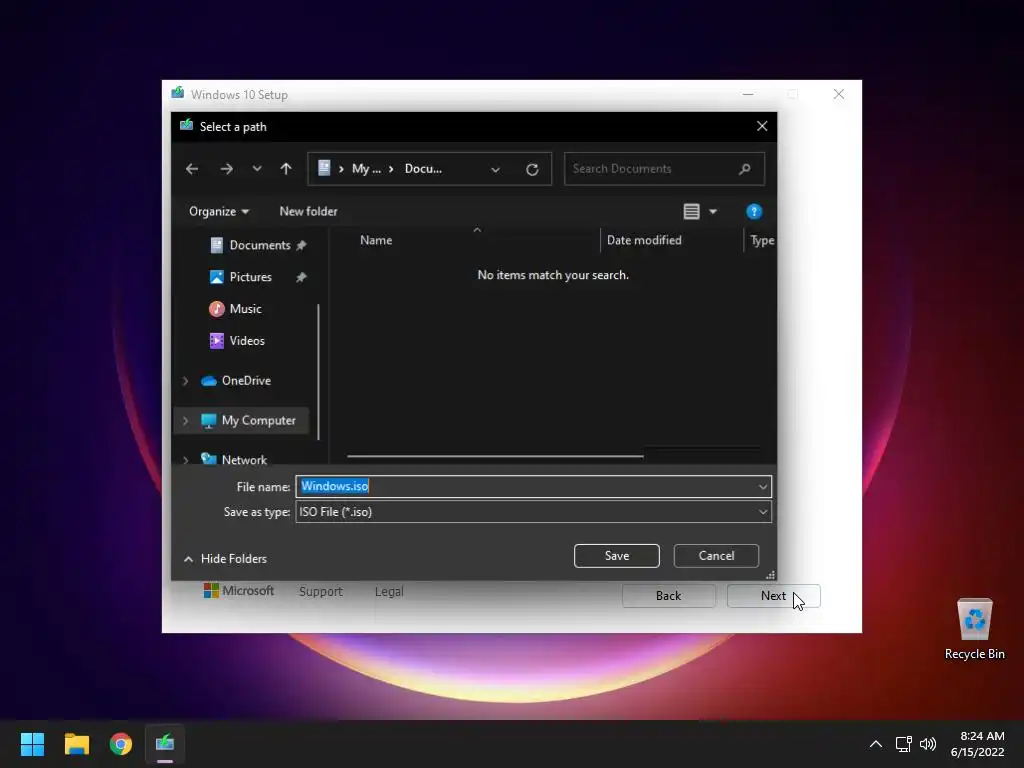
Task: Change view with the view layout icon
Action: [x=692, y=212]
